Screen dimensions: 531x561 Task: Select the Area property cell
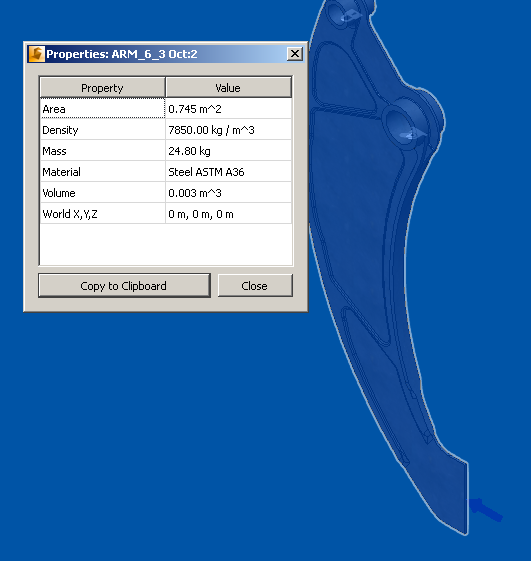click(102, 108)
